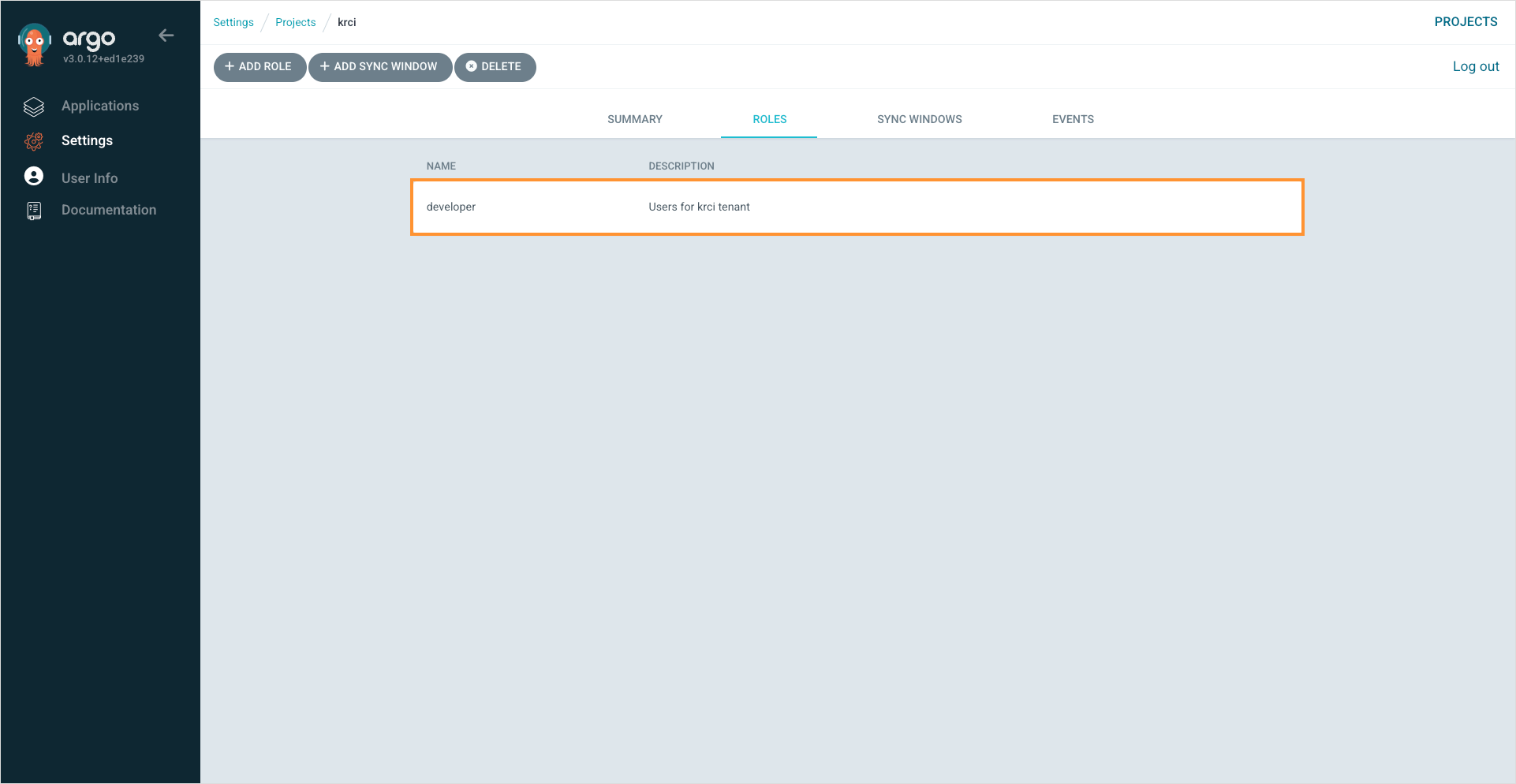Open the Summary tab
The width and height of the screenshot is (1516, 784).
(634, 119)
